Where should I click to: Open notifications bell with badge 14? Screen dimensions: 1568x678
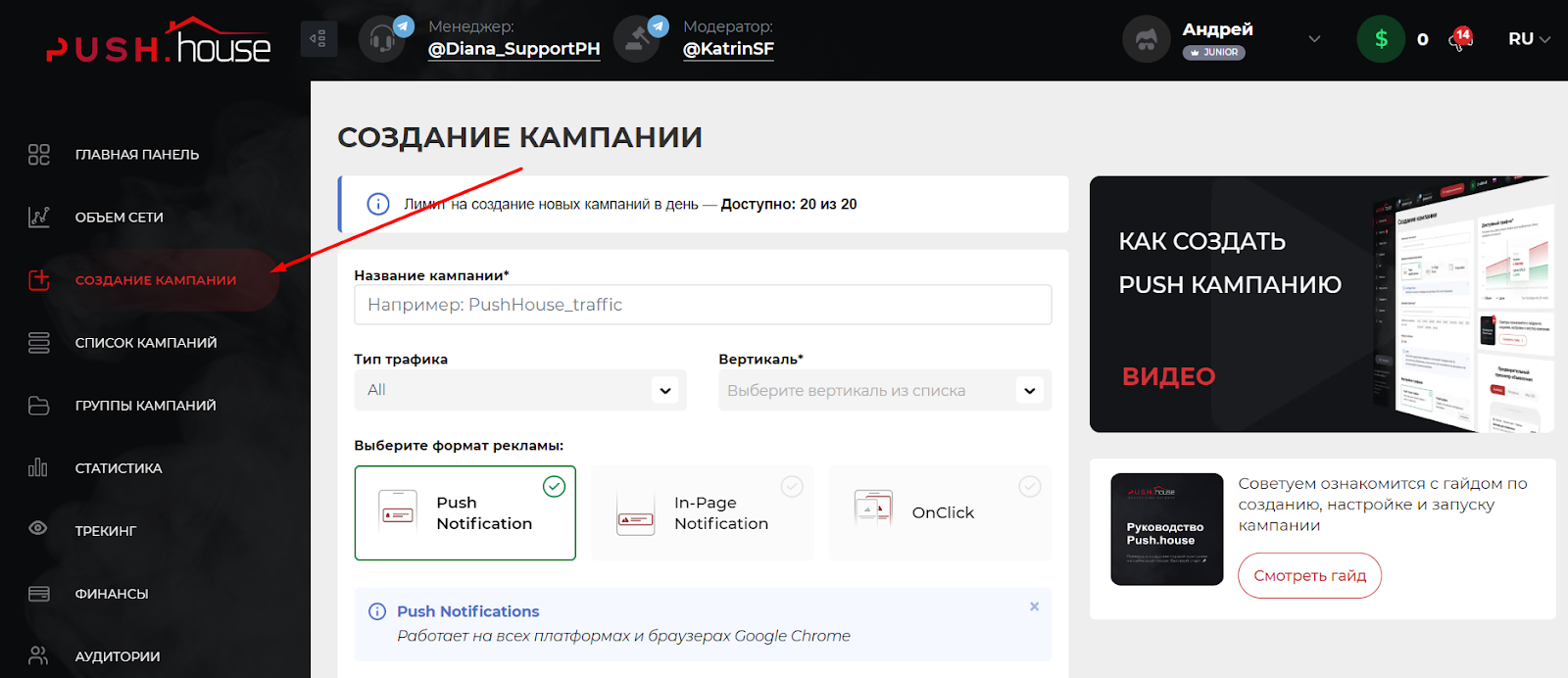tap(1460, 40)
